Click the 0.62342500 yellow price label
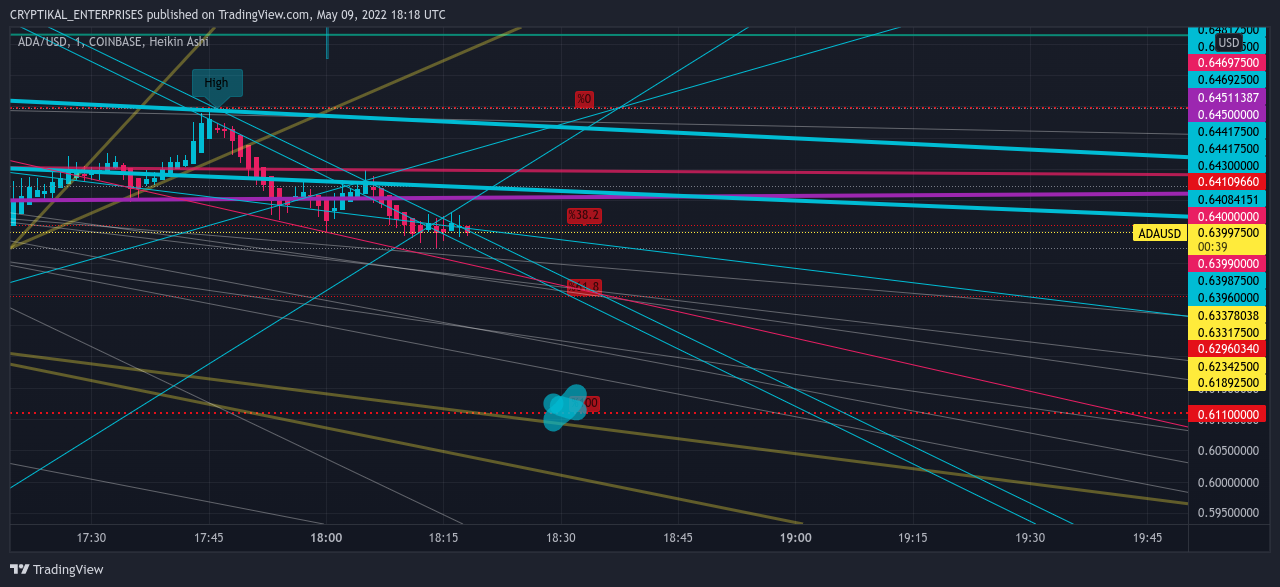Image resolution: width=1280 pixels, height=587 pixels. click(x=1227, y=366)
